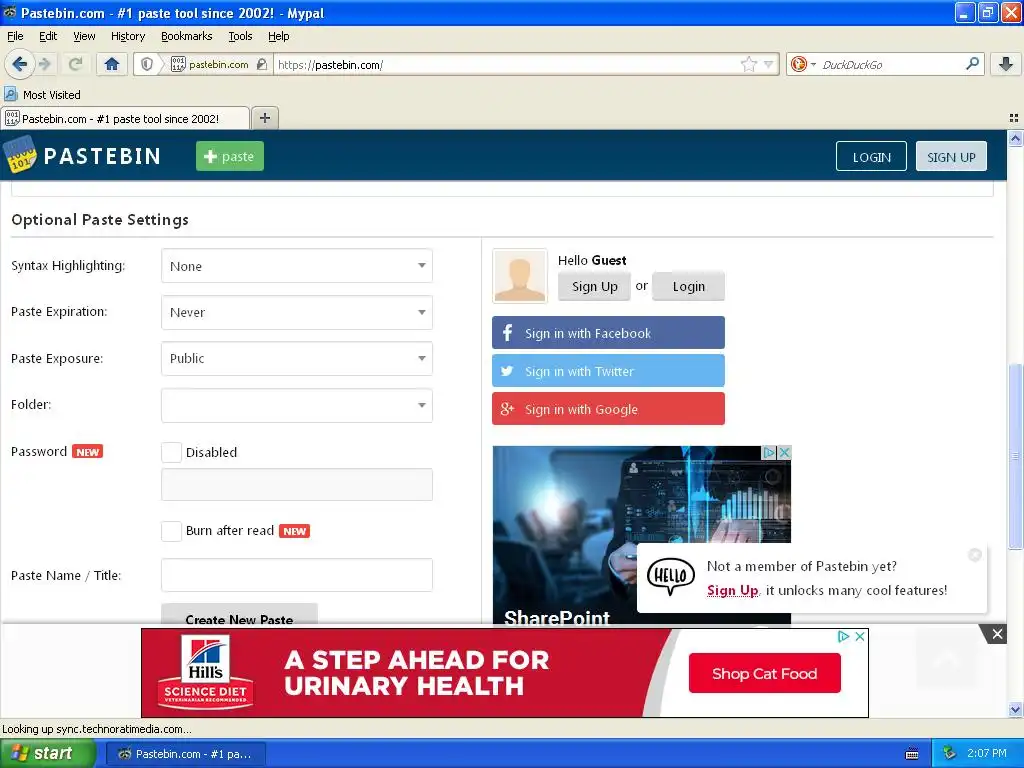
Task: Open the View menu
Action: pyautogui.click(x=84, y=36)
